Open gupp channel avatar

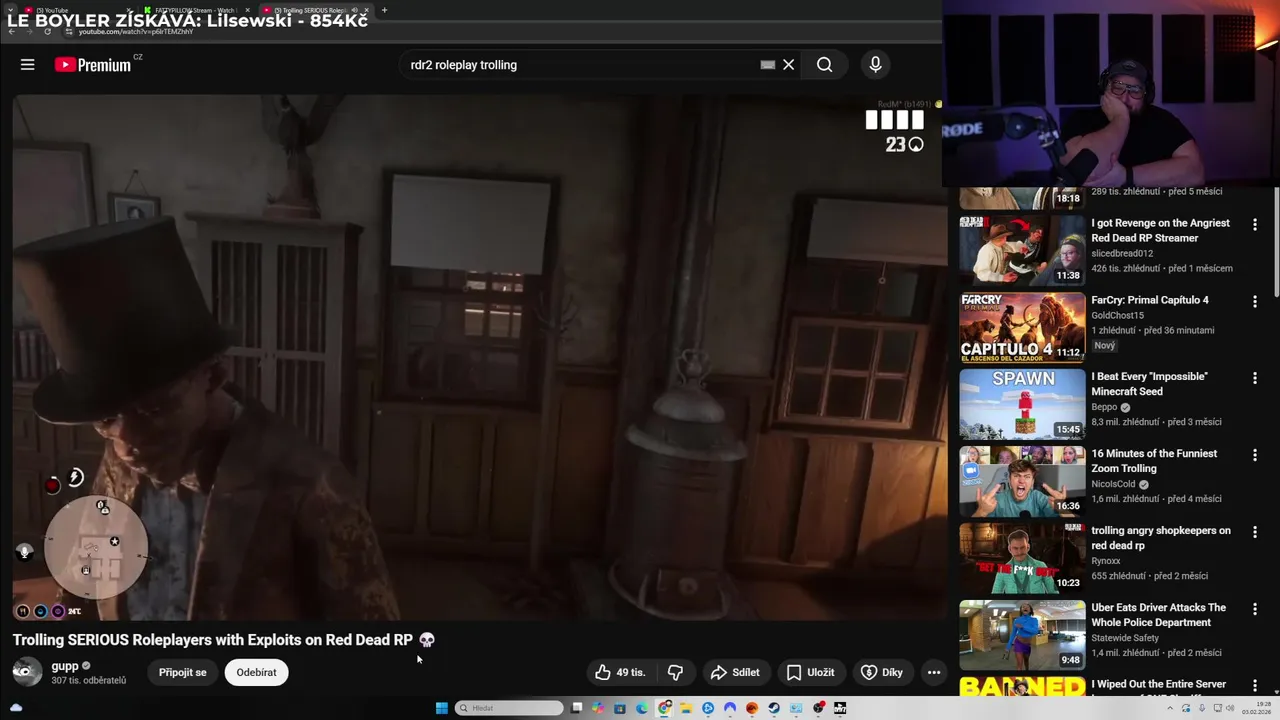click(27, 672)
